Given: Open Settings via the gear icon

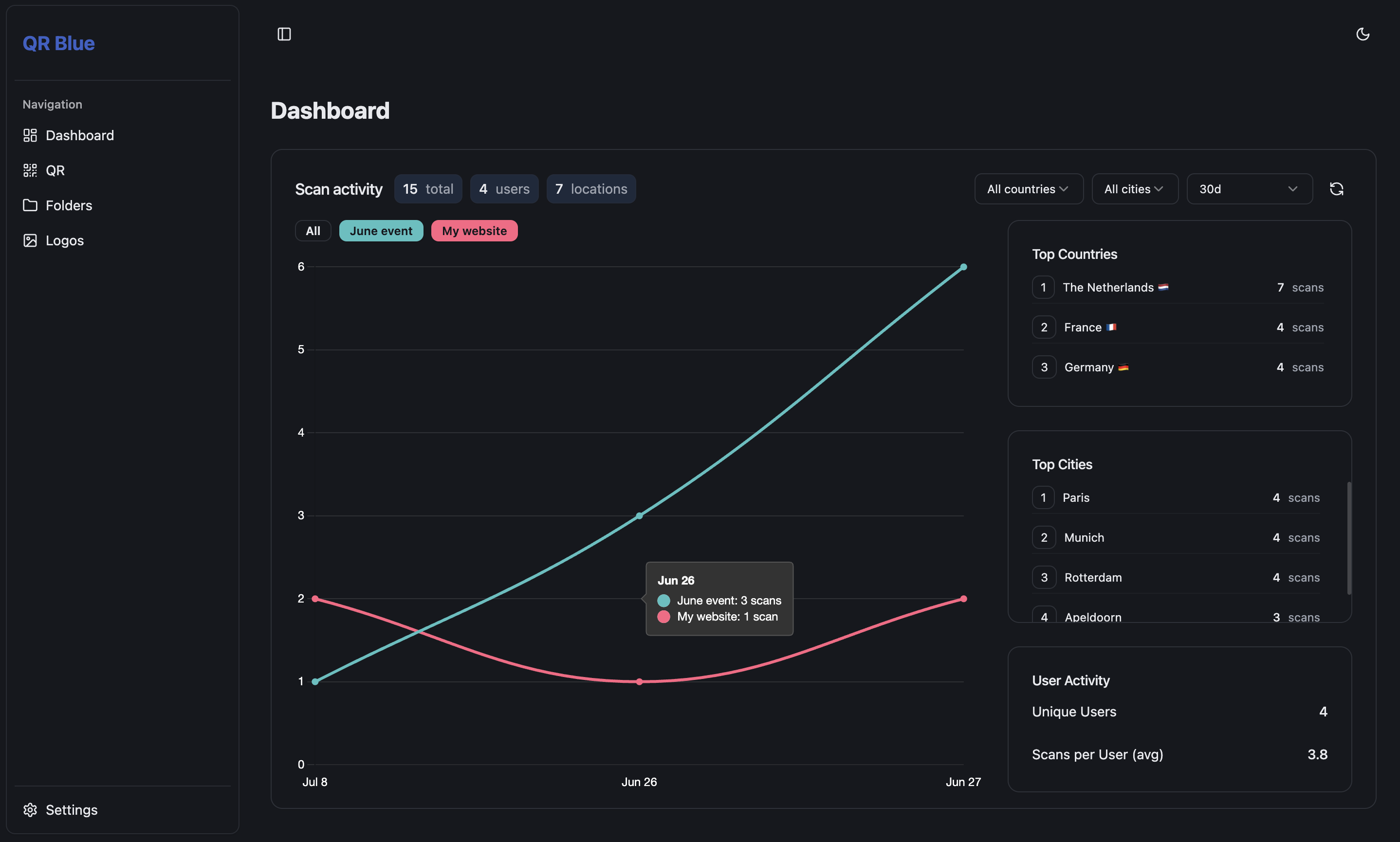Looking at the screenshot, I should coord(30,810).
